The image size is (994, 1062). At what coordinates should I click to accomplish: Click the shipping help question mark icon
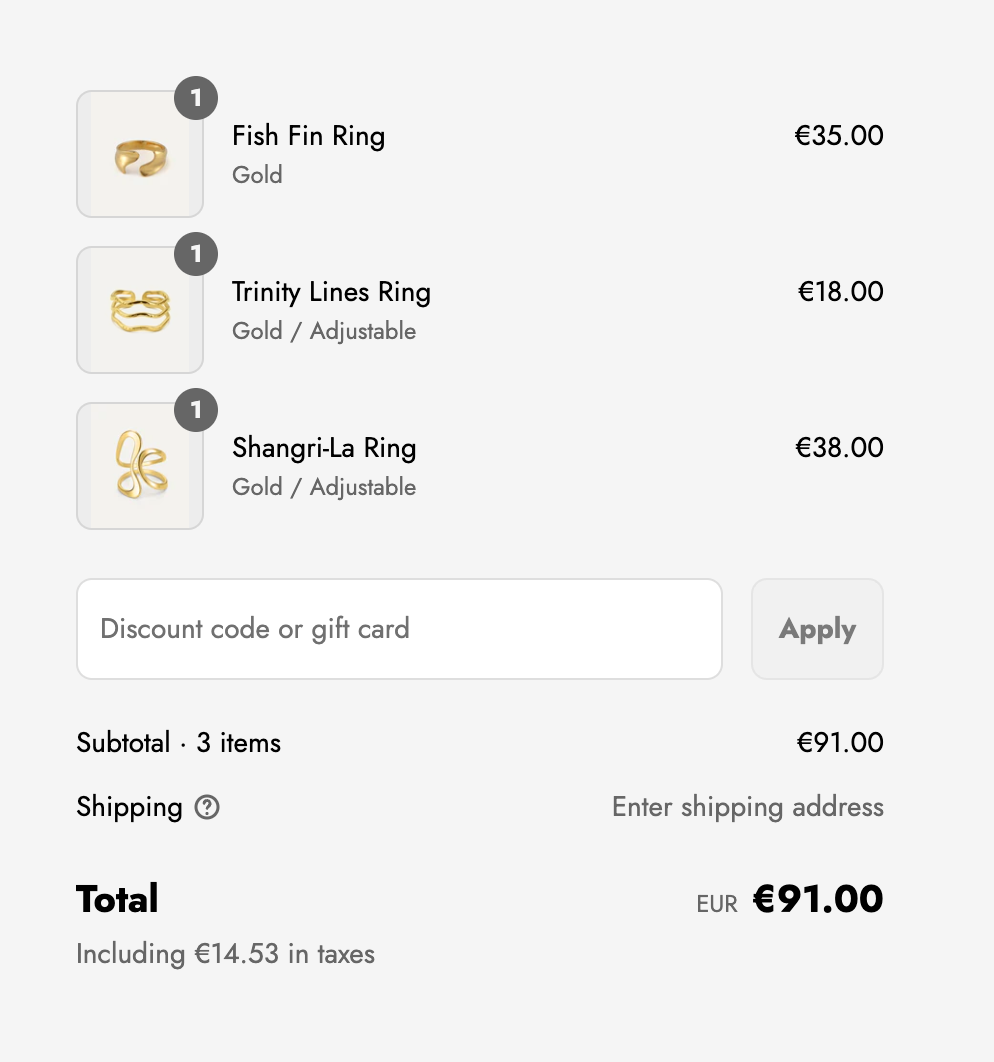(207, 807)
